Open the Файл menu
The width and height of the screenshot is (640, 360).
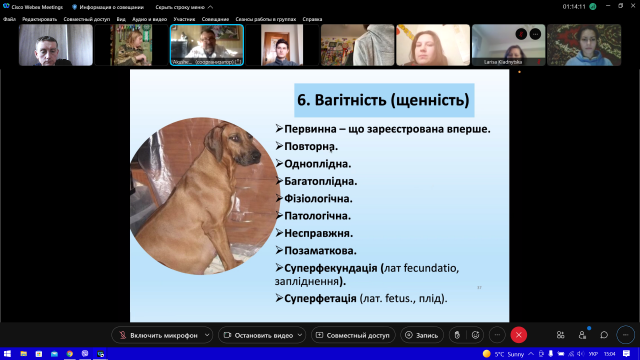point(9,19)
